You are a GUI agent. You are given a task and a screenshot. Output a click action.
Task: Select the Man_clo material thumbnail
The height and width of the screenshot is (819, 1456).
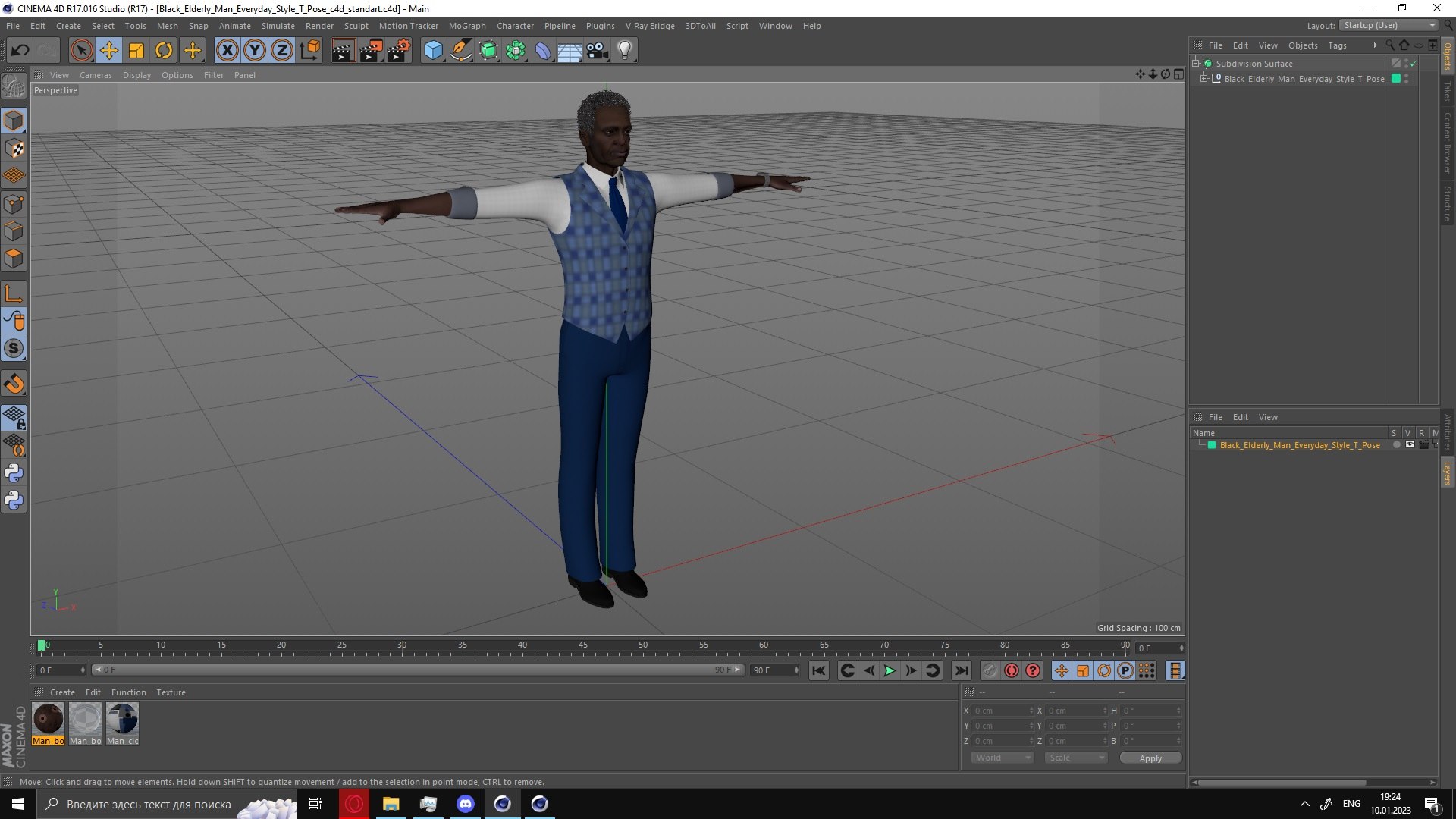point(122,723)
